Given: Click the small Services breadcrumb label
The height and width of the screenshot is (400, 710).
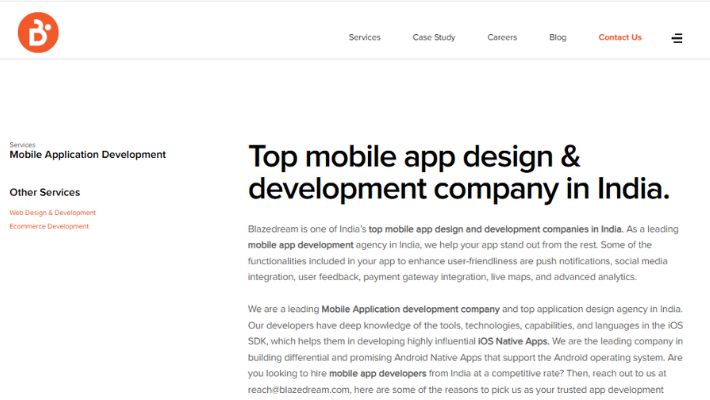Looking at the screenshot, I should pyautogui.click(x=22, y=145).
